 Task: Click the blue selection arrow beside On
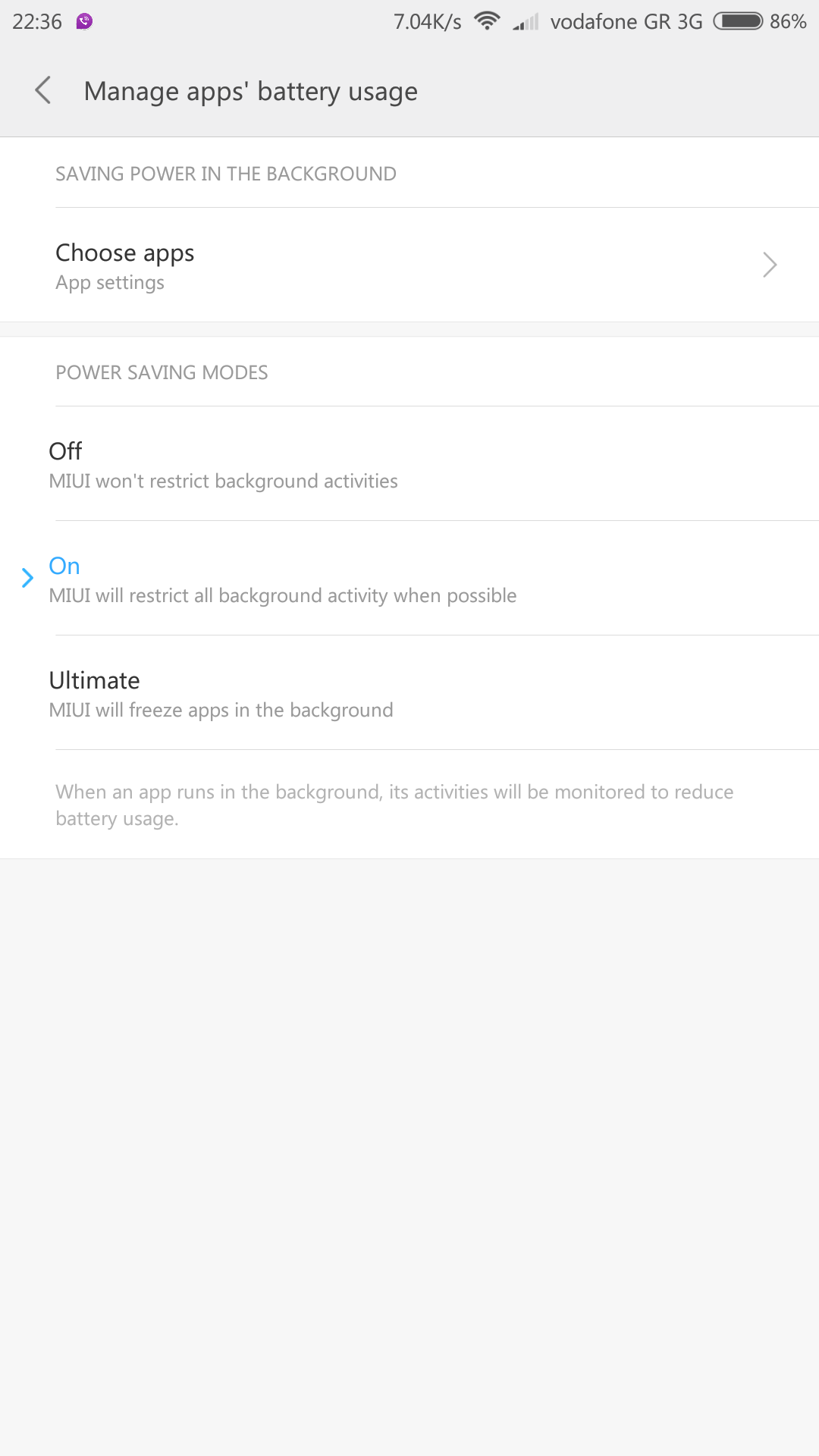coord(27,578)
